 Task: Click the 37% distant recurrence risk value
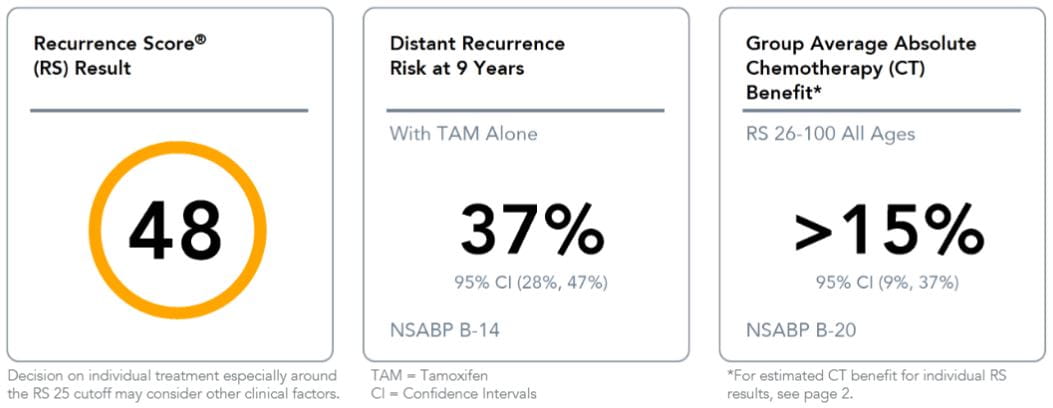pos(531,230)
